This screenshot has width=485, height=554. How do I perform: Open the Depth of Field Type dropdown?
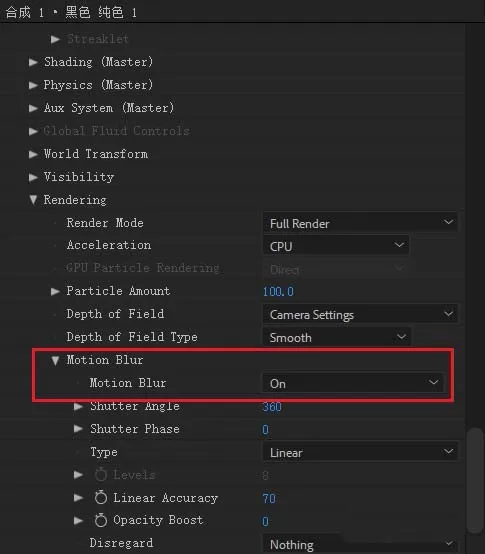337,337
